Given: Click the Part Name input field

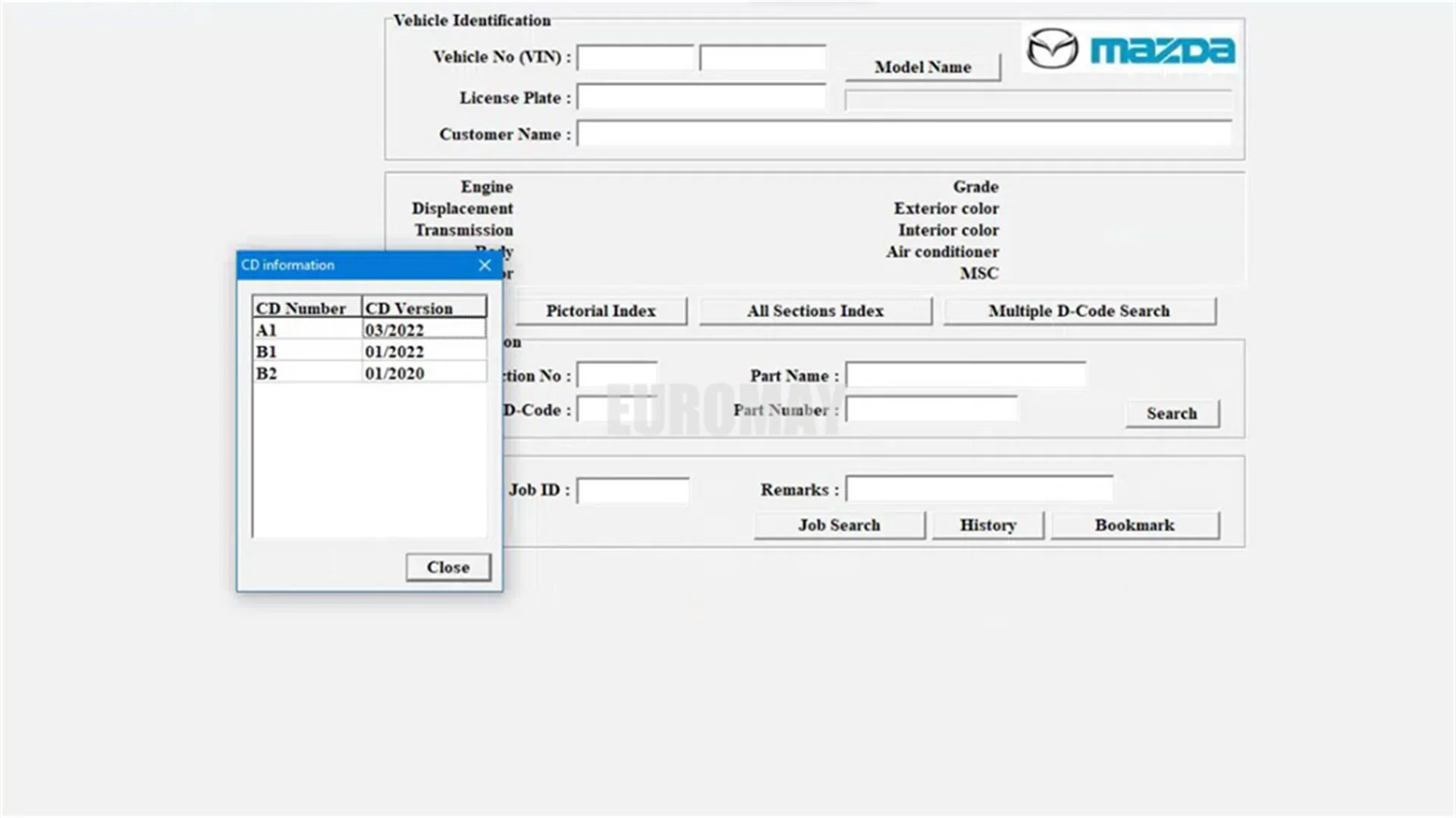Looking at the screenshot, I should [966, 375].
